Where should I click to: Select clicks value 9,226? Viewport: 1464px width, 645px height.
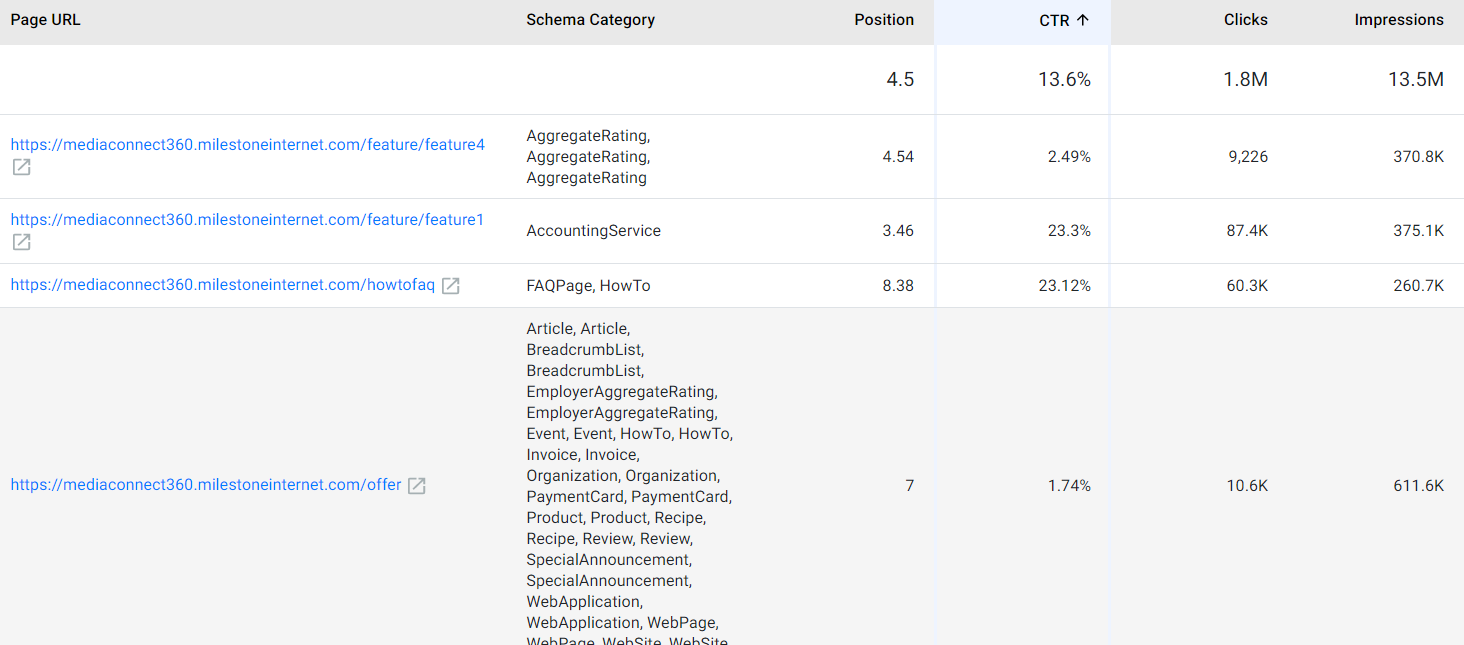coord(1249,157)
